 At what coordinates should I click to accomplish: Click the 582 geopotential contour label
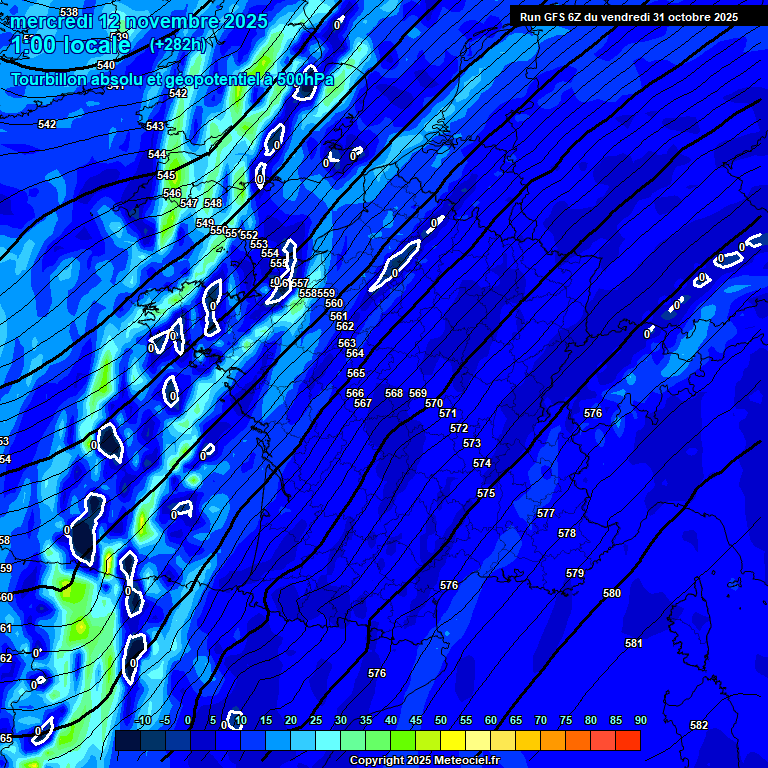click(699, 725)
